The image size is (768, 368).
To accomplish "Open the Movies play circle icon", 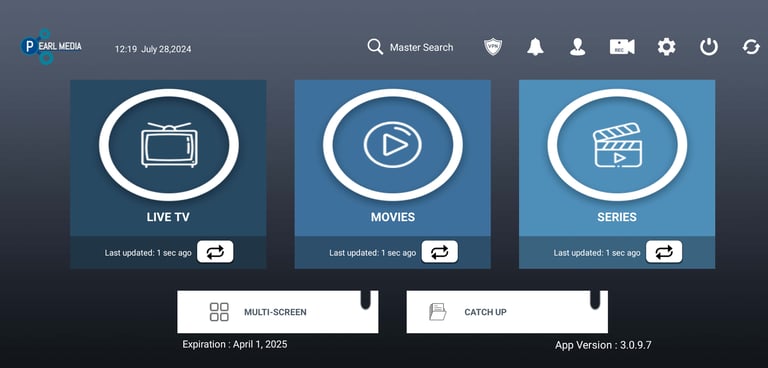I will [393, 145].
